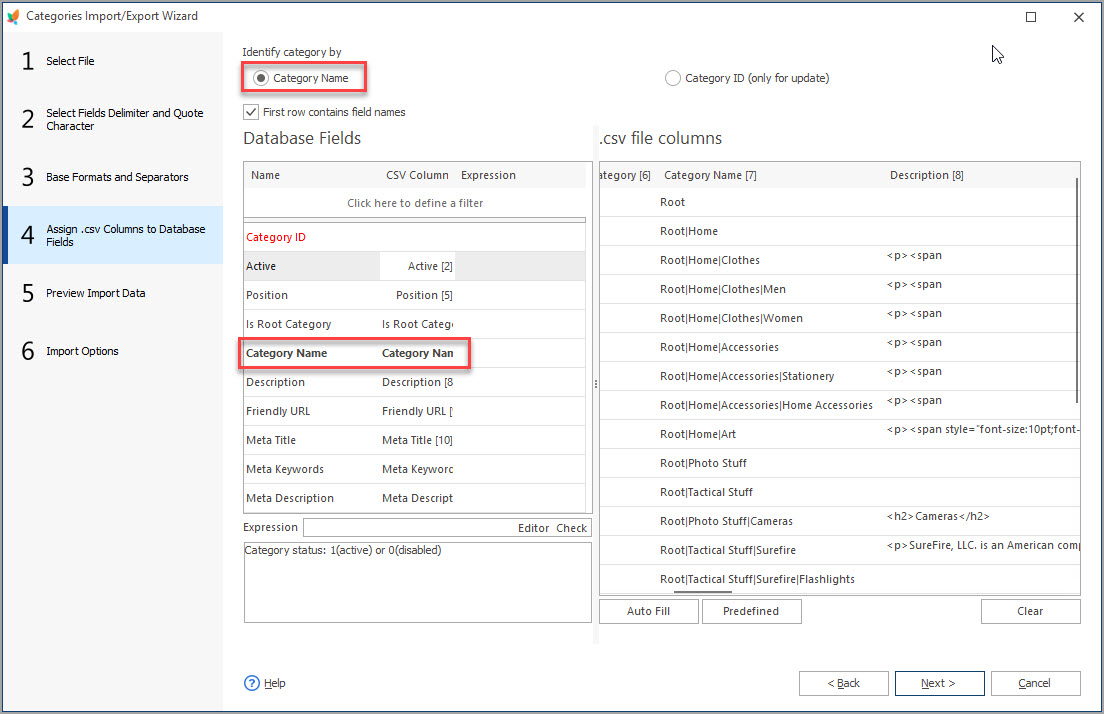Open step 3 Base Formats and Separators

pyautogui.click(x=113, y=177)
